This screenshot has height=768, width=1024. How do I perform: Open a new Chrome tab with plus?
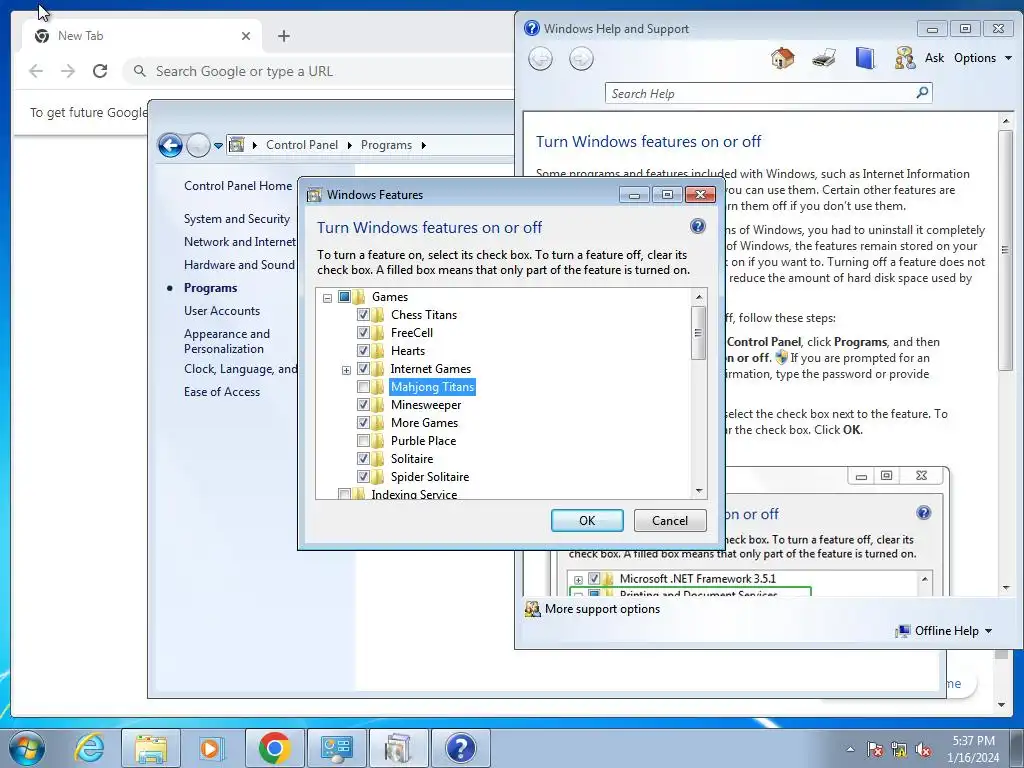tap(283, 36)
